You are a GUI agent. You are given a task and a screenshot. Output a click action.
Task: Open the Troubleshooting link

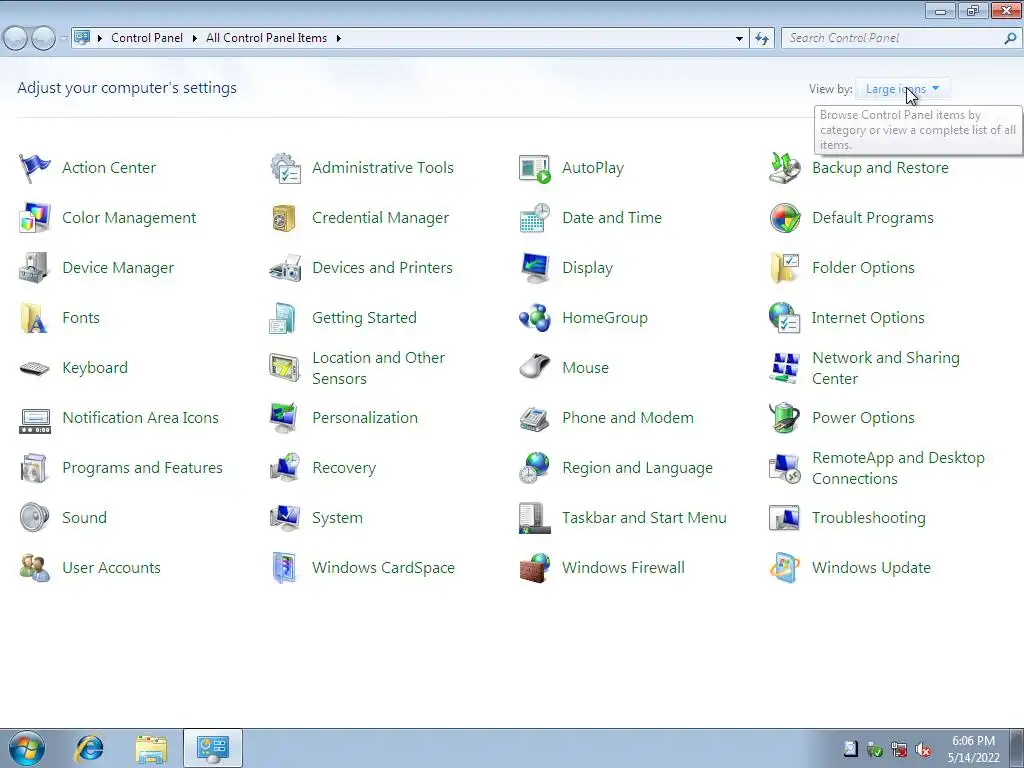coord(869,518)
